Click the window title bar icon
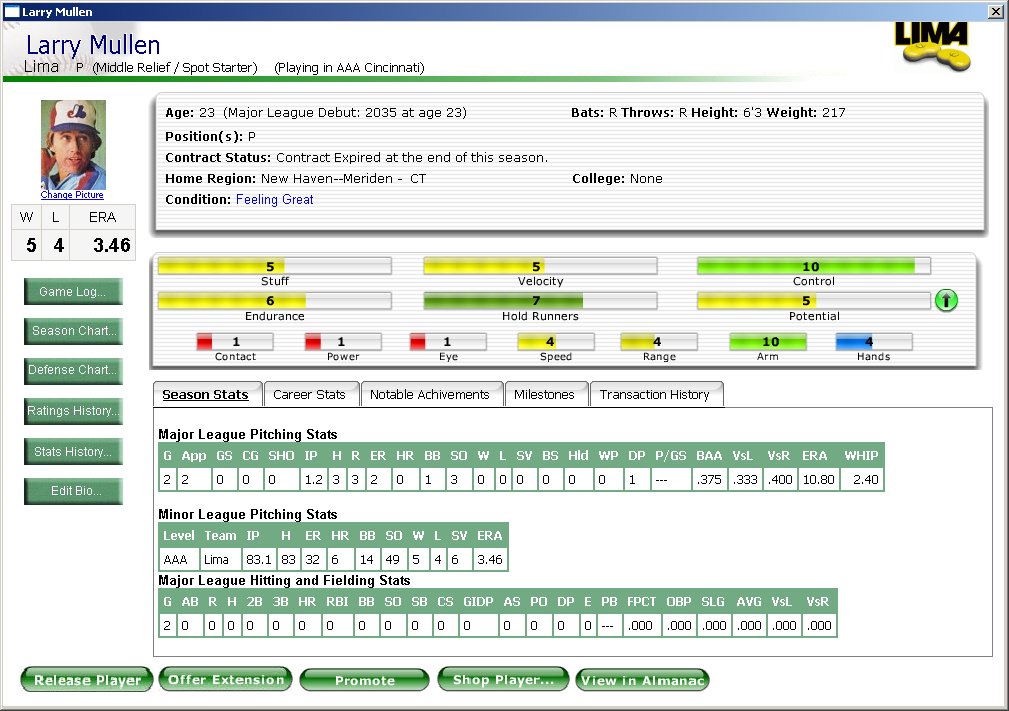The image size is (1009, 711). click(12, 11)
